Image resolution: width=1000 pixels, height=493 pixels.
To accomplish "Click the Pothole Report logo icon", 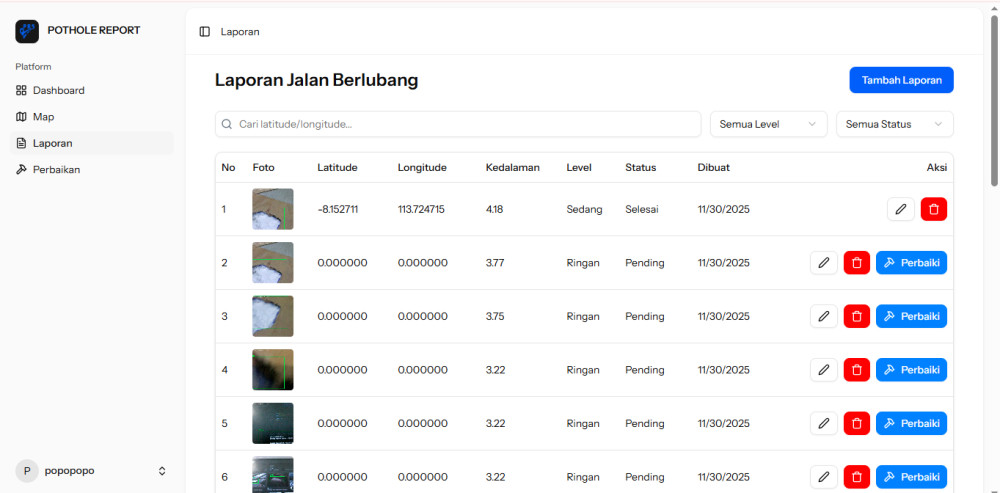I will coord(27,31).
